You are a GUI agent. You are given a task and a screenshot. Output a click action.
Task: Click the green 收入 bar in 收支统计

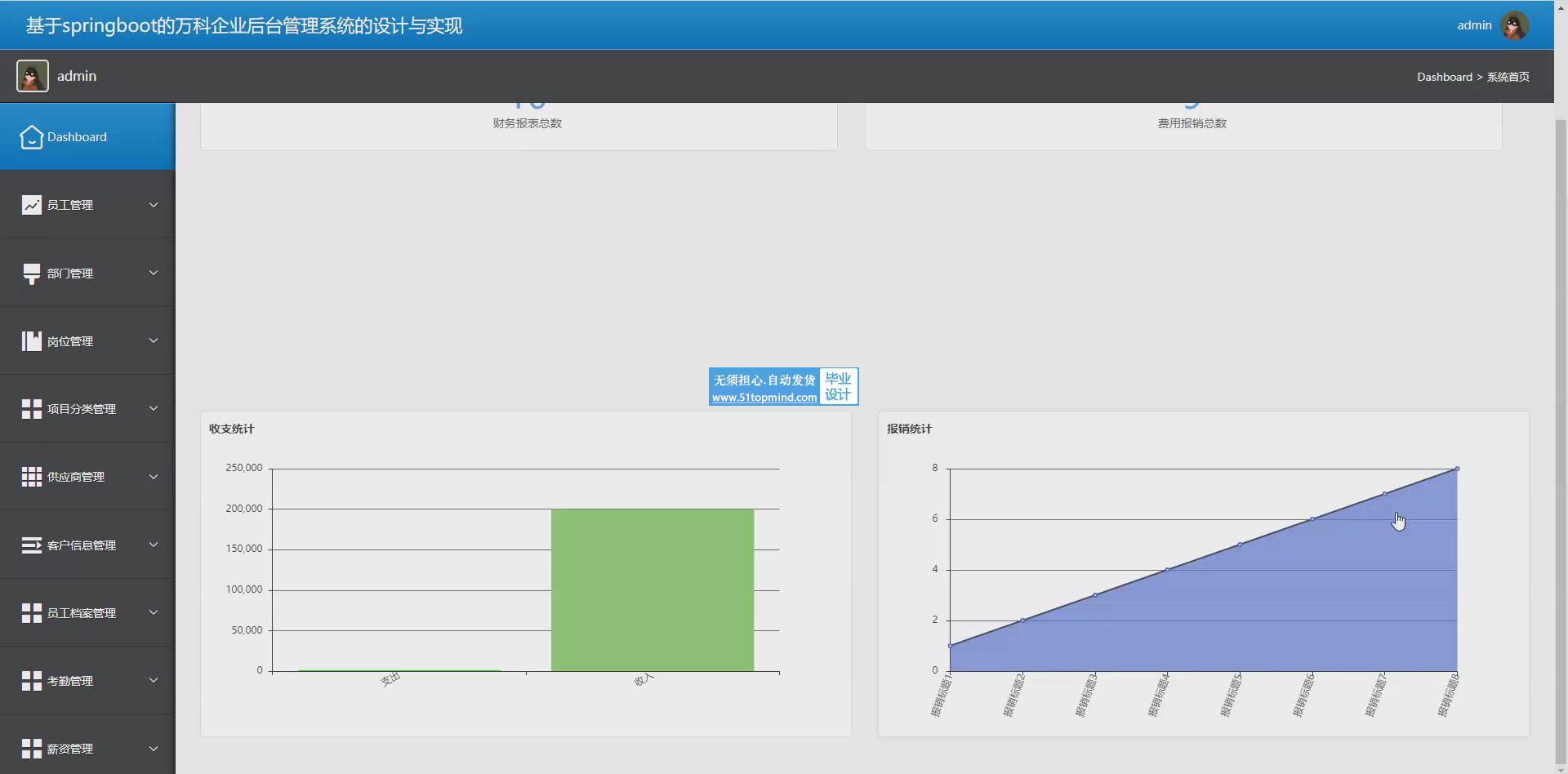pos(652,590)
